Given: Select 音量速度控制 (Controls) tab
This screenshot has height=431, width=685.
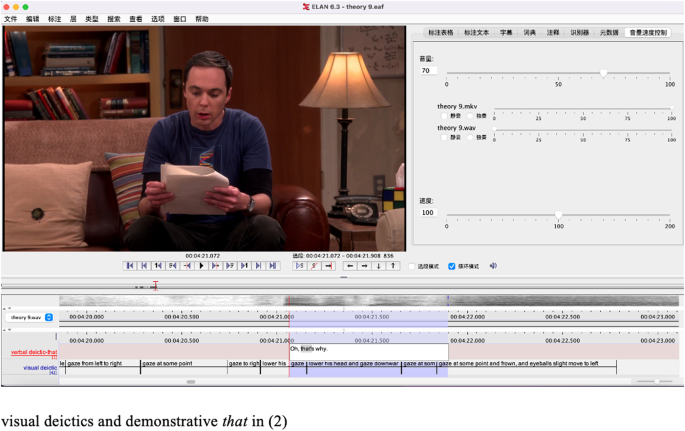Looking at the screenshot, I should pyautogui.click(x=648, y=32).
